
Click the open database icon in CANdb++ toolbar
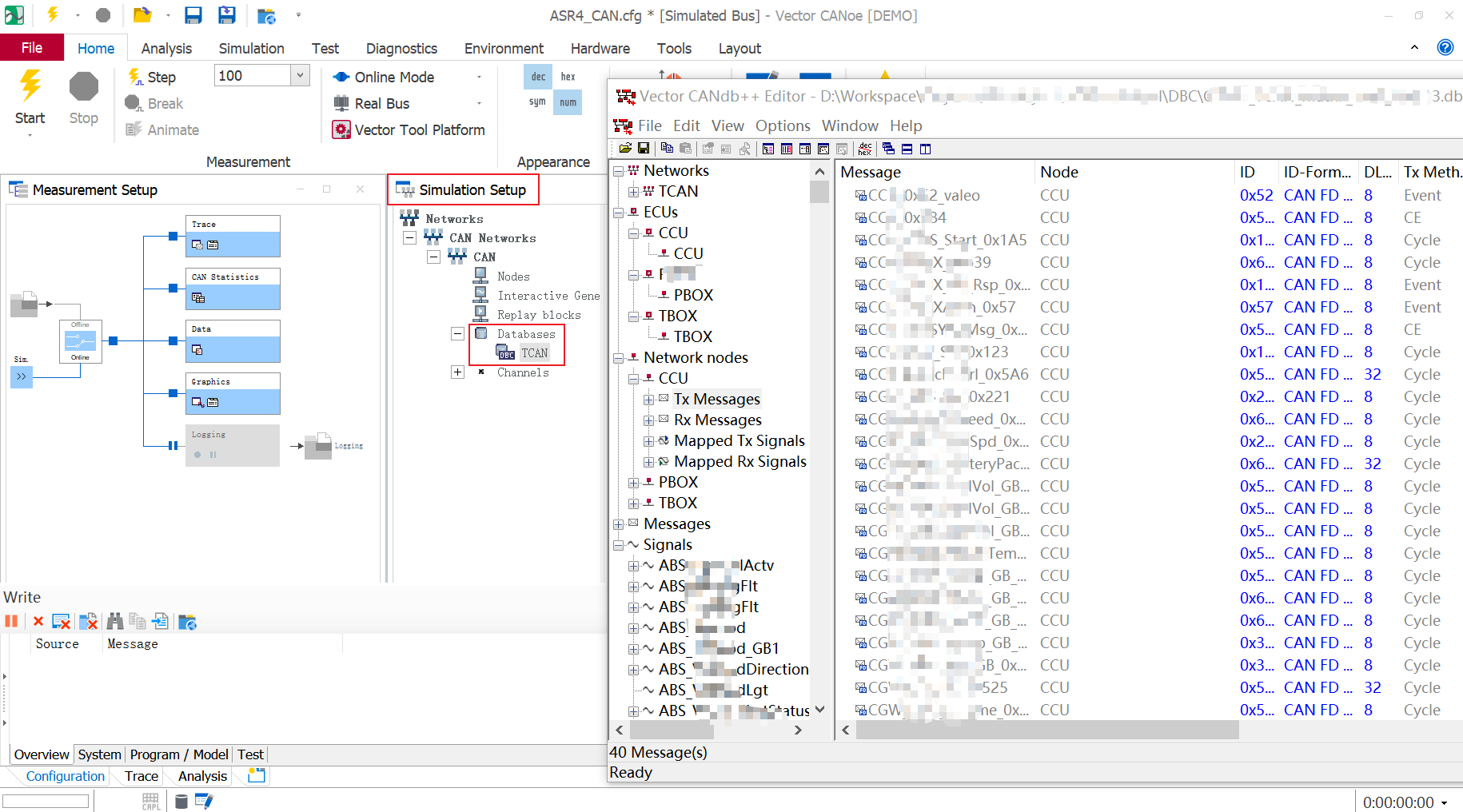tap(625, 149)
